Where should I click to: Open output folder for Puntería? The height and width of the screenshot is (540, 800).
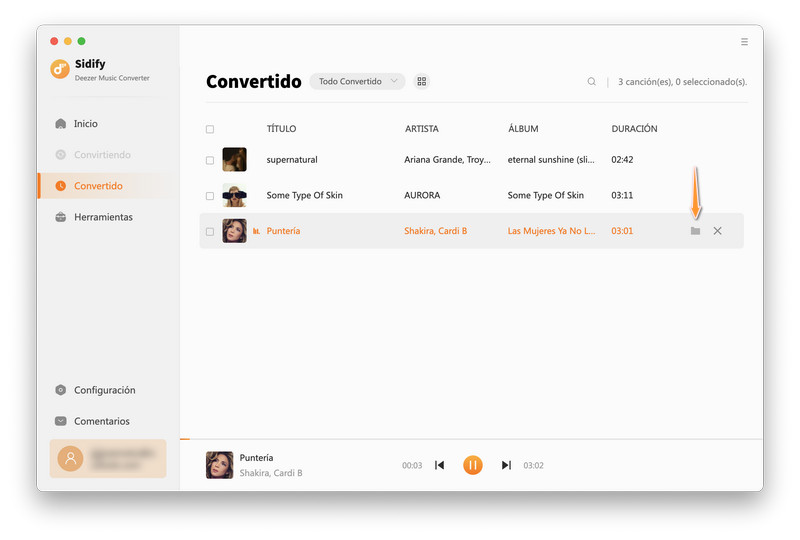click(695, 231)
